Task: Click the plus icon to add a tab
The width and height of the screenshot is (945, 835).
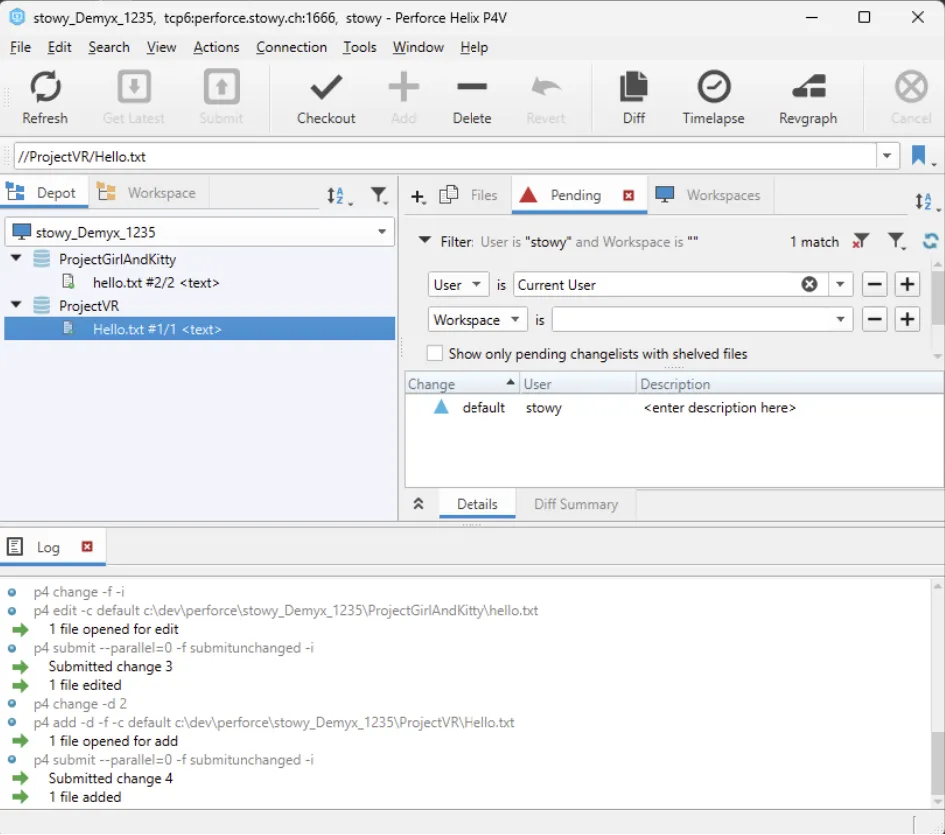Action: [418, 196]
